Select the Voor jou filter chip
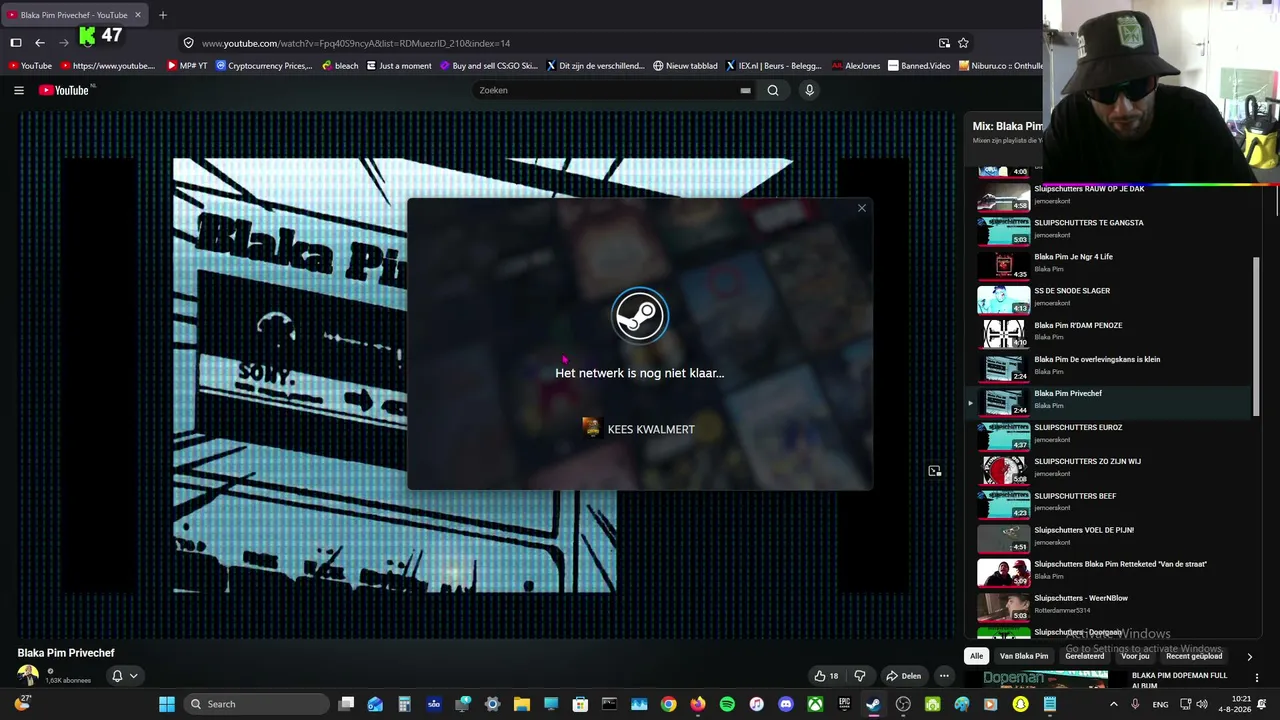 (x=1135, y=656)
